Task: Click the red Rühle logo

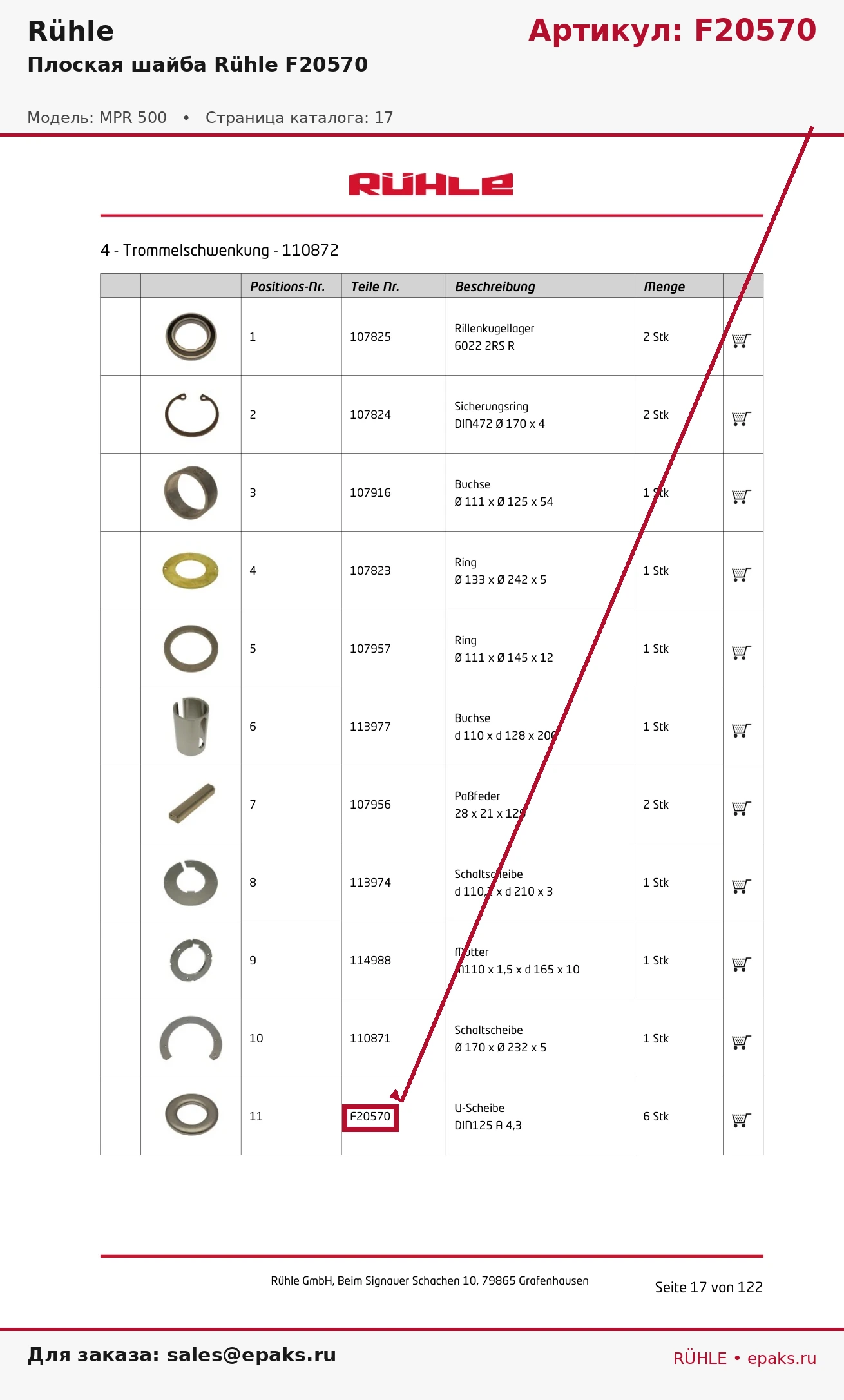Action: 431,184
